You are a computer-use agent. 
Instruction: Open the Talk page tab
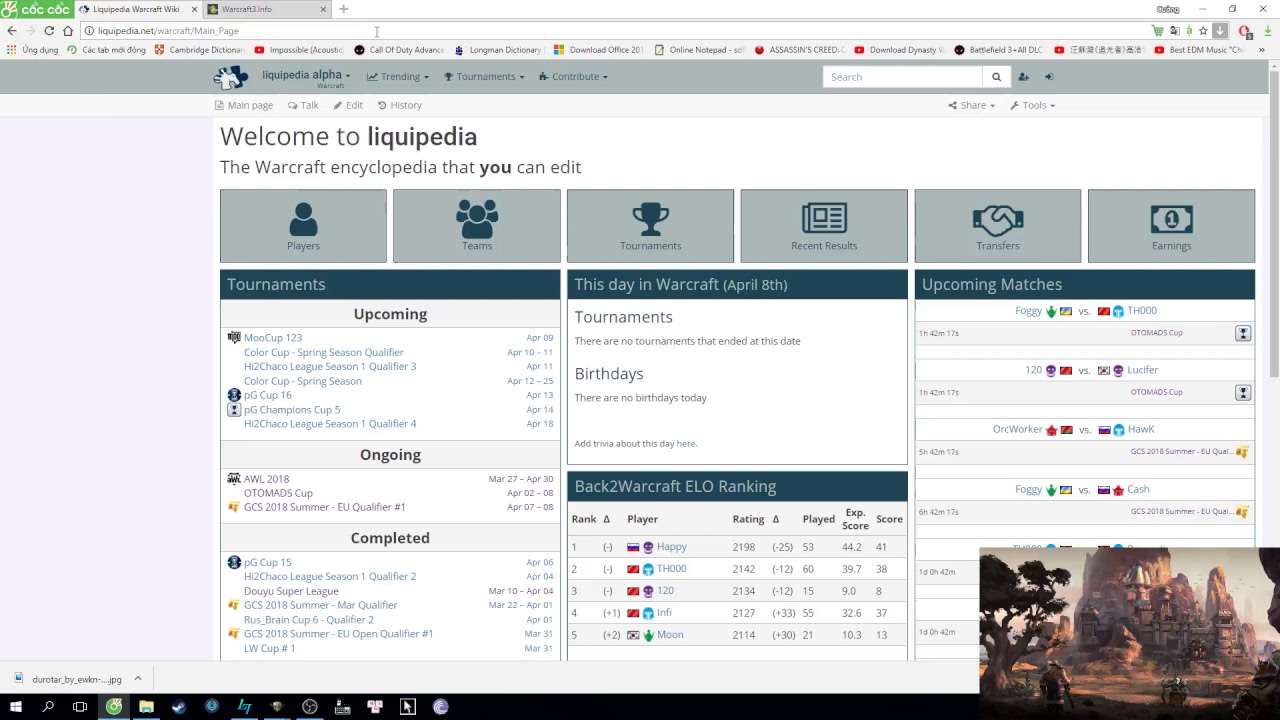pos(303,105)
